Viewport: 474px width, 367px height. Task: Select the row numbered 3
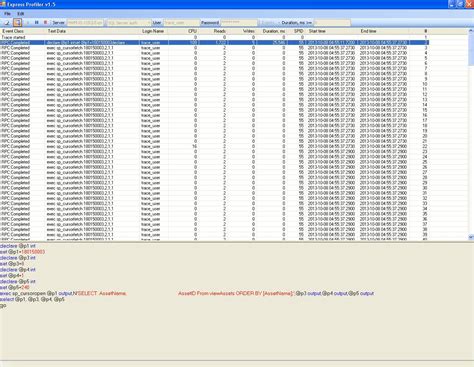click(214, 48)
